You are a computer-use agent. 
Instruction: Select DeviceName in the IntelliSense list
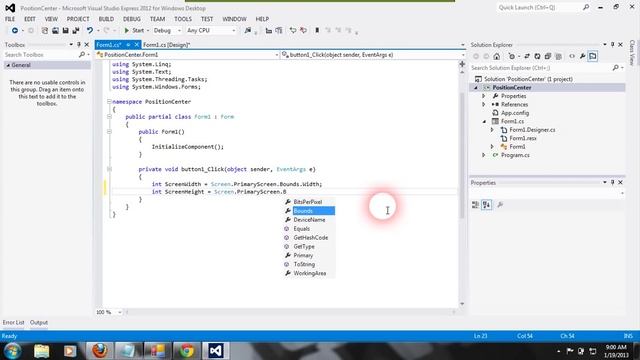click(309, 220)
